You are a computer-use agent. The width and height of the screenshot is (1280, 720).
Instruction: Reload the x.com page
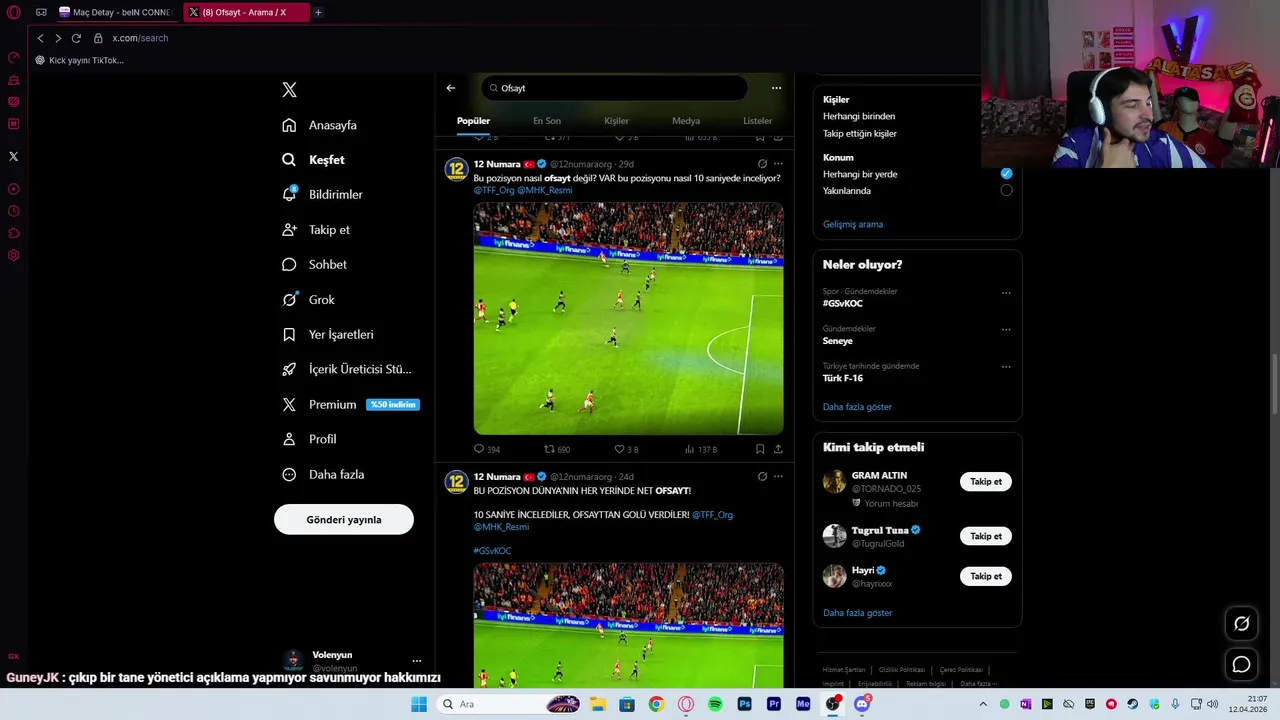point(76,38)
